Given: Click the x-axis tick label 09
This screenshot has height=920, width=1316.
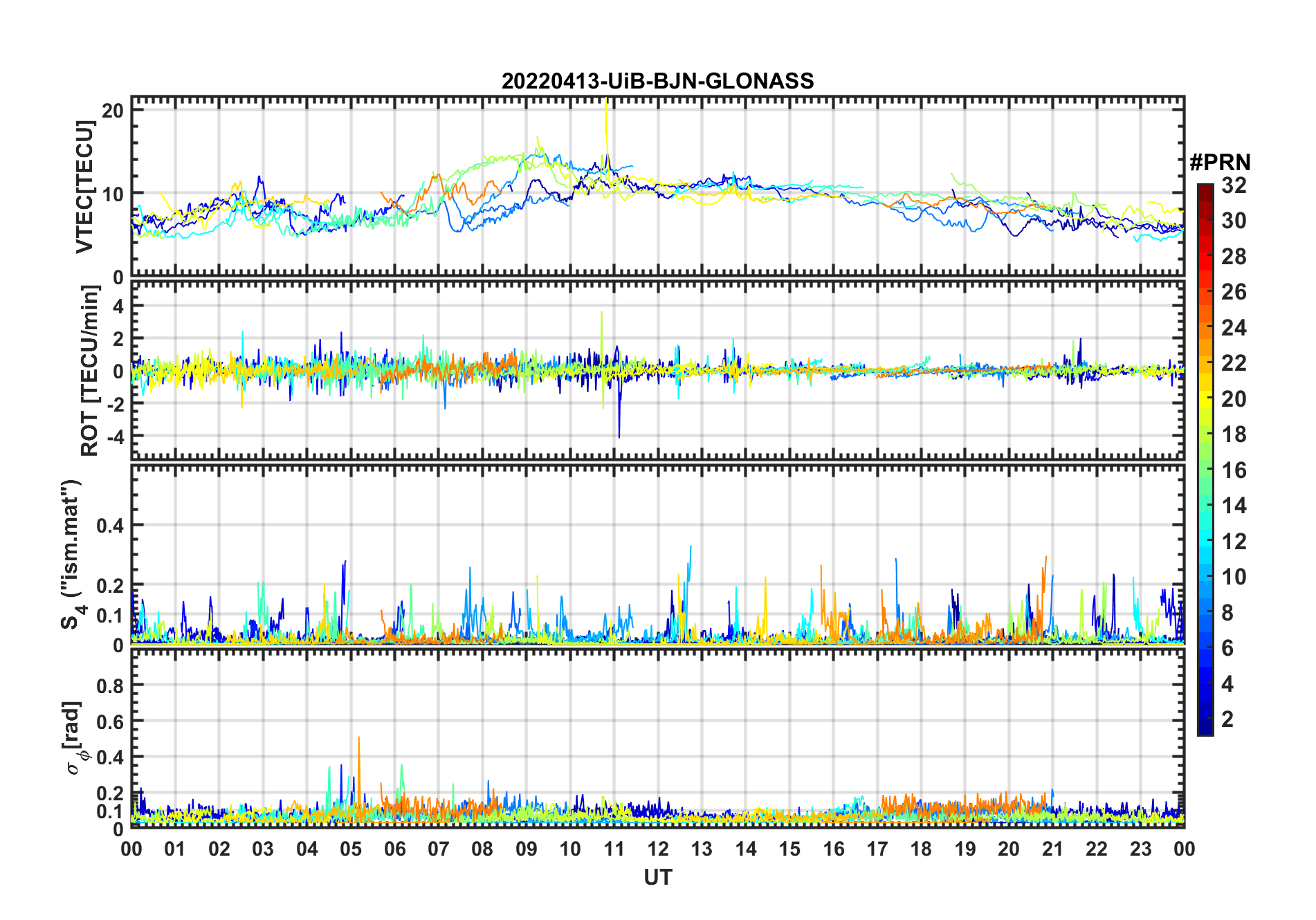Looking at the screenshot, I should (x=527, y=849).
